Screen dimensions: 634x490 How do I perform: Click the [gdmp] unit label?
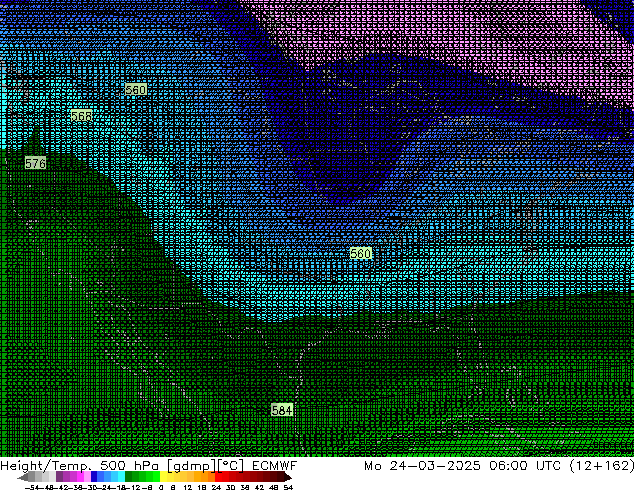click(192, 466)
